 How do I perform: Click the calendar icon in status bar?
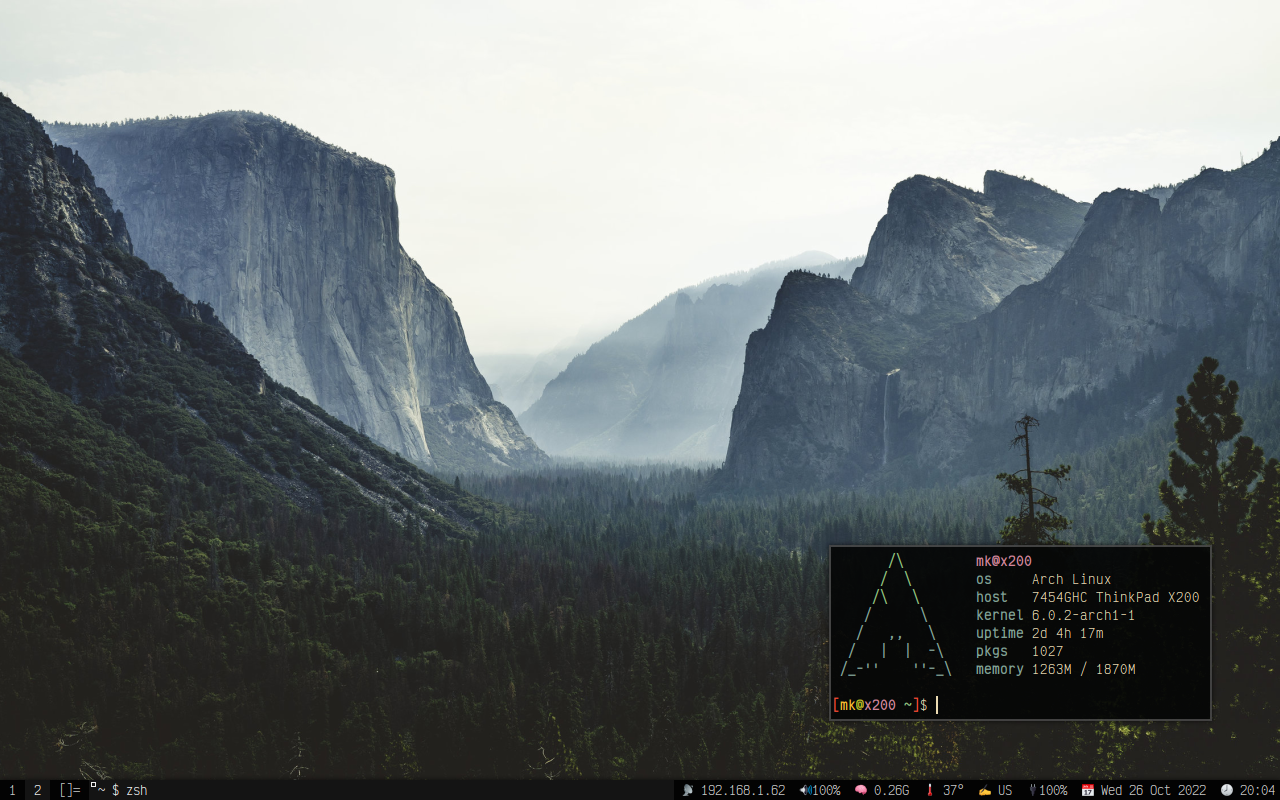pyautogui.click(x=1088, y=790)
